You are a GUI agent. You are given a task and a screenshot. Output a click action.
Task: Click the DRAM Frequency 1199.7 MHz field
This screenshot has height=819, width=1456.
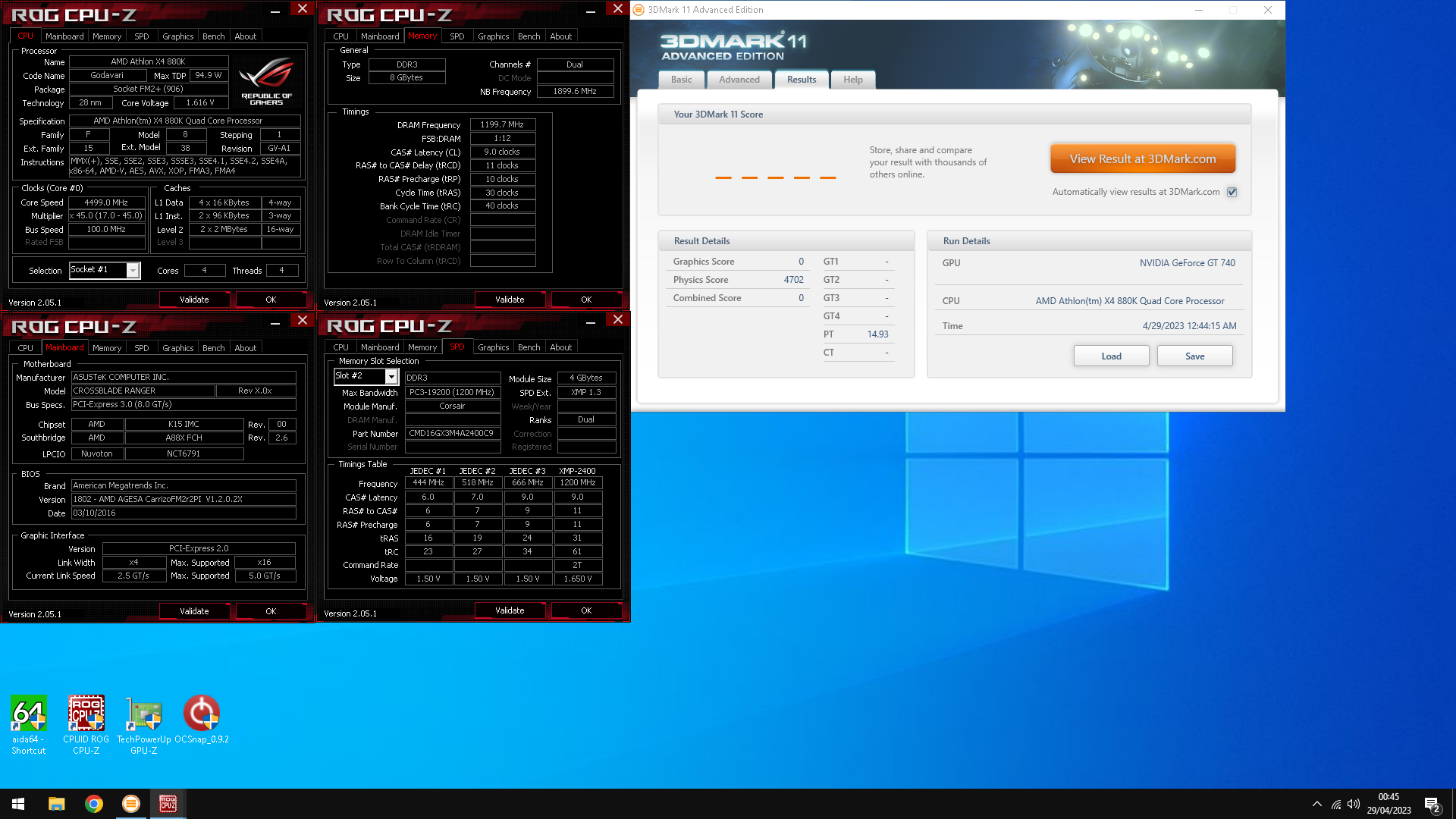coord(503,124)
